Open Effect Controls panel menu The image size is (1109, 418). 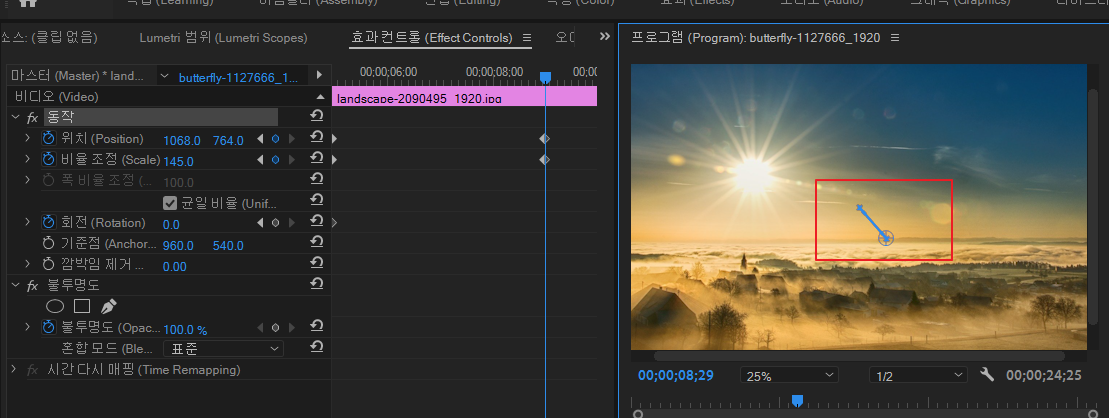tap(526, 37)
